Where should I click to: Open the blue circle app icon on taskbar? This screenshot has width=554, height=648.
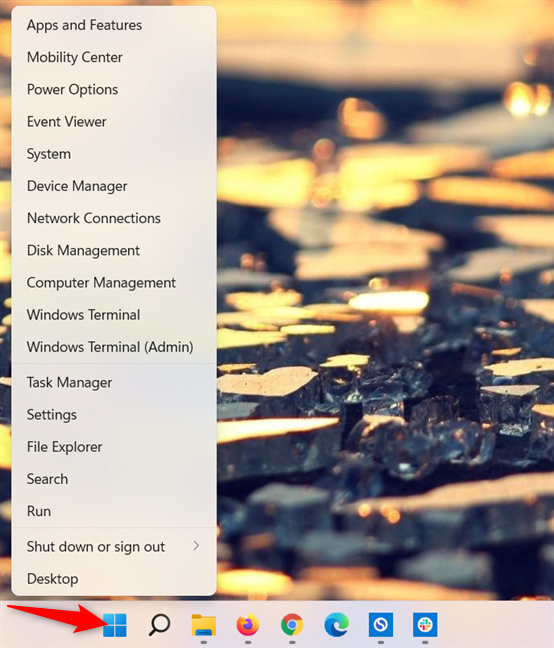(x=380, y=624)
